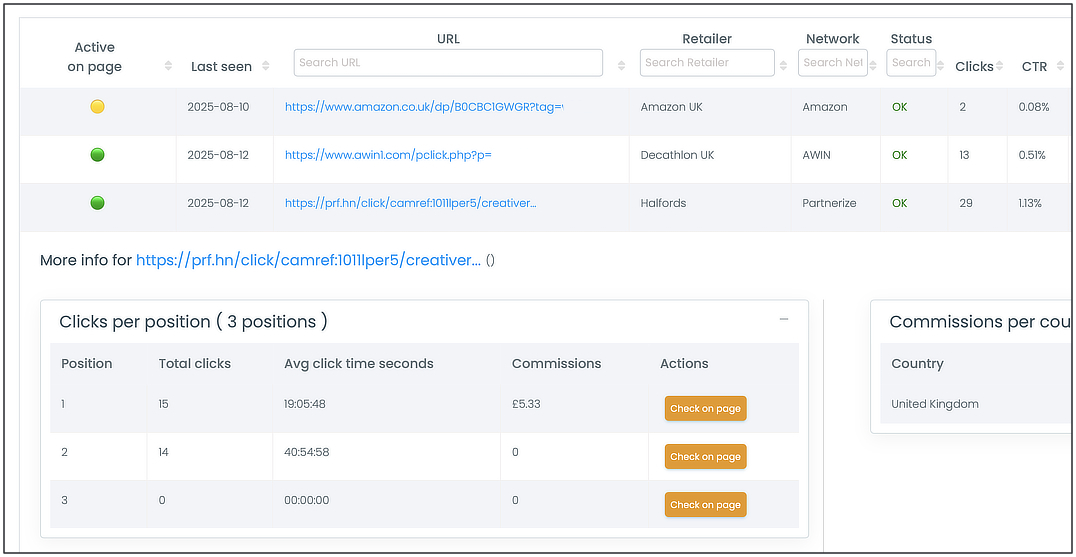This screenshot has width=1076, height=557.
Task: Click the Network search filter box
Action: (x=832, y=63)
